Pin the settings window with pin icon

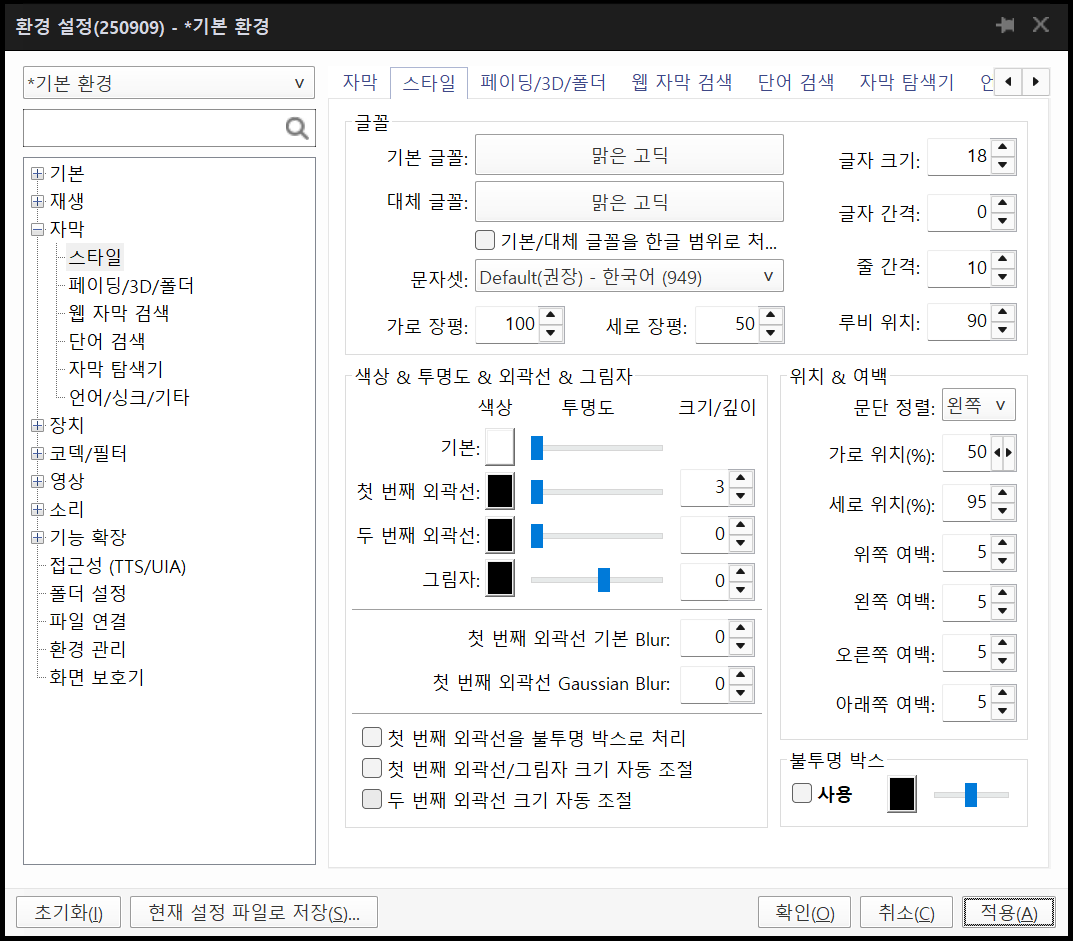coord(1005,25)
